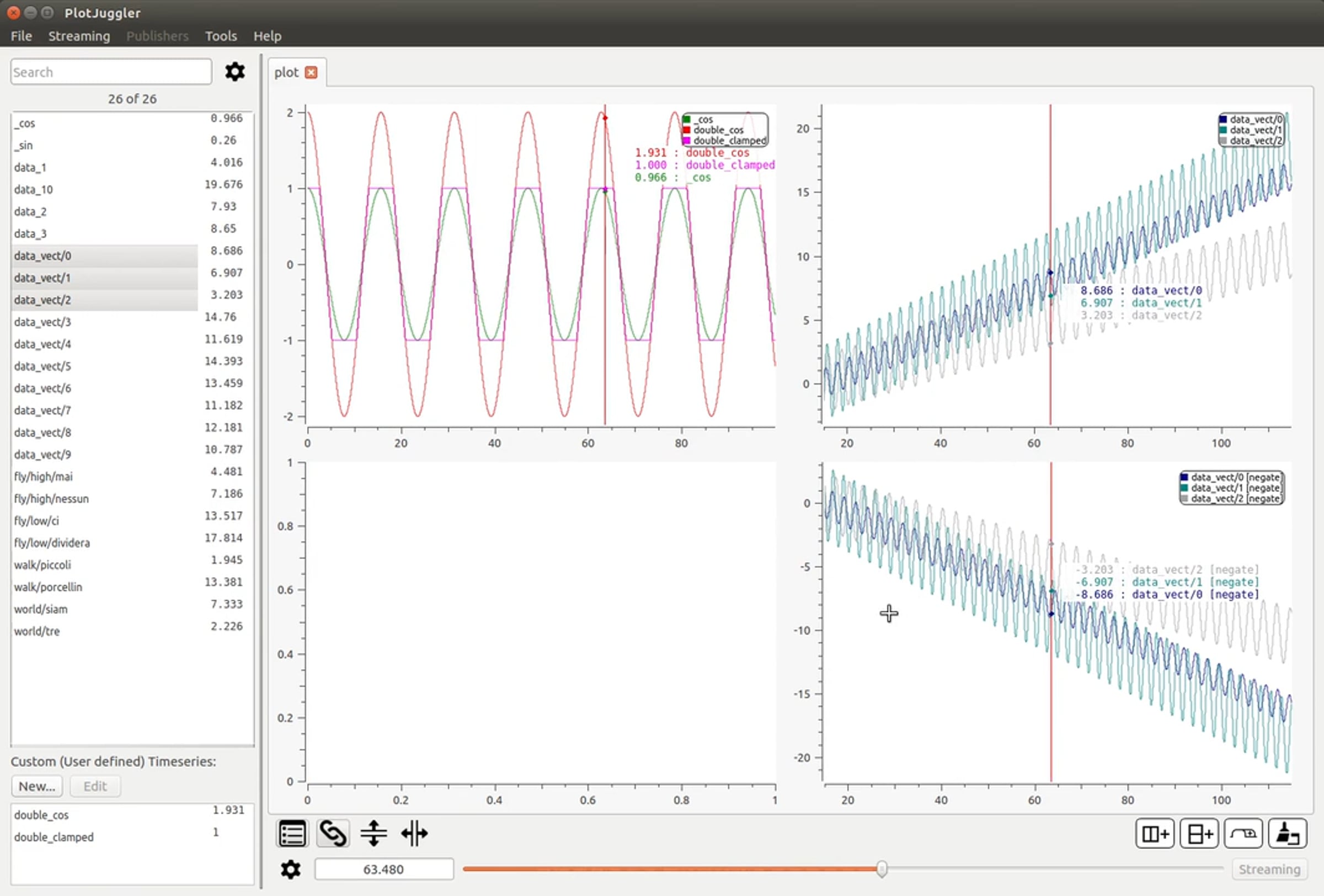Select data_vect/1 in the timeseries list
This screenshot has height=896, width=1324.
104,278
